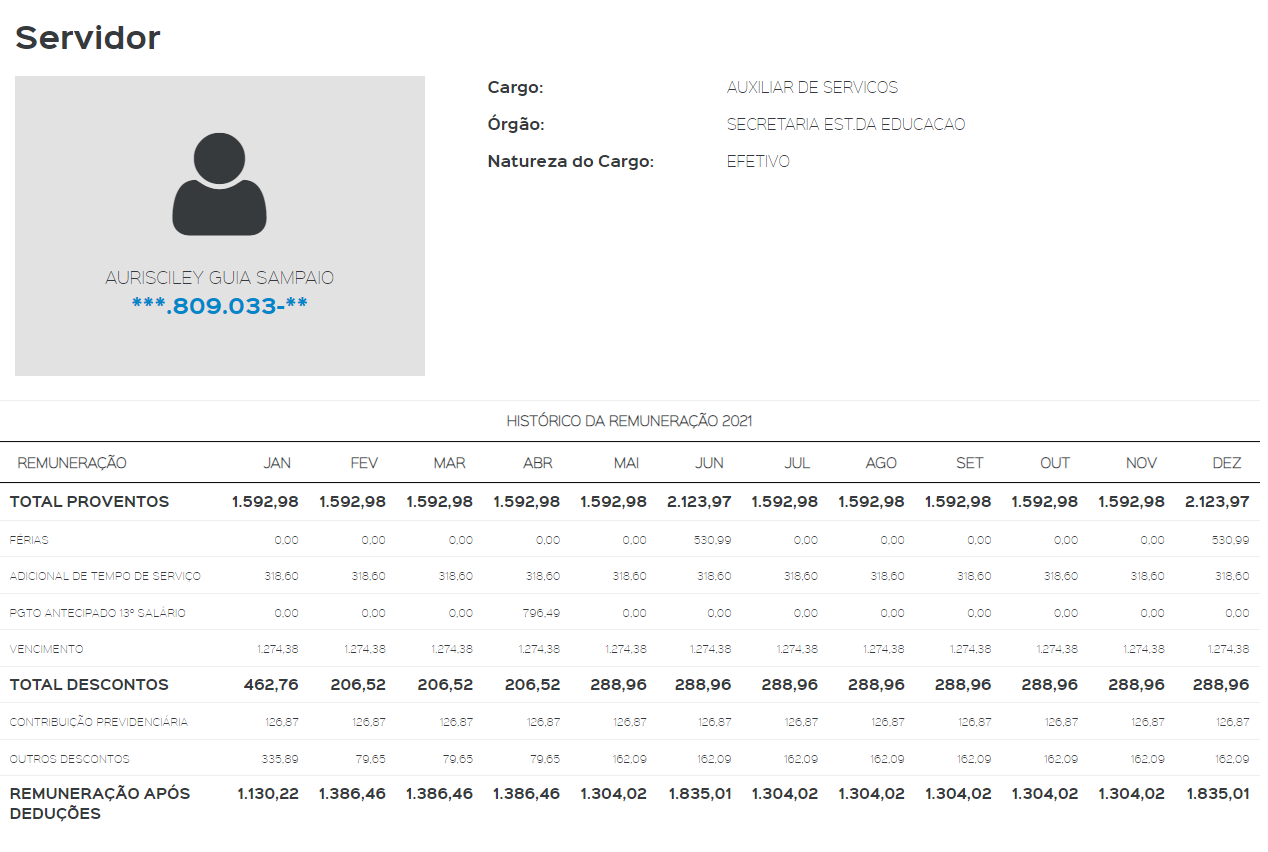Click the CONTRIBUIÇÃO PREVIDENCIÁRIA row label
This screenshot has width=1268, height=852.
(x=99, y=722)
